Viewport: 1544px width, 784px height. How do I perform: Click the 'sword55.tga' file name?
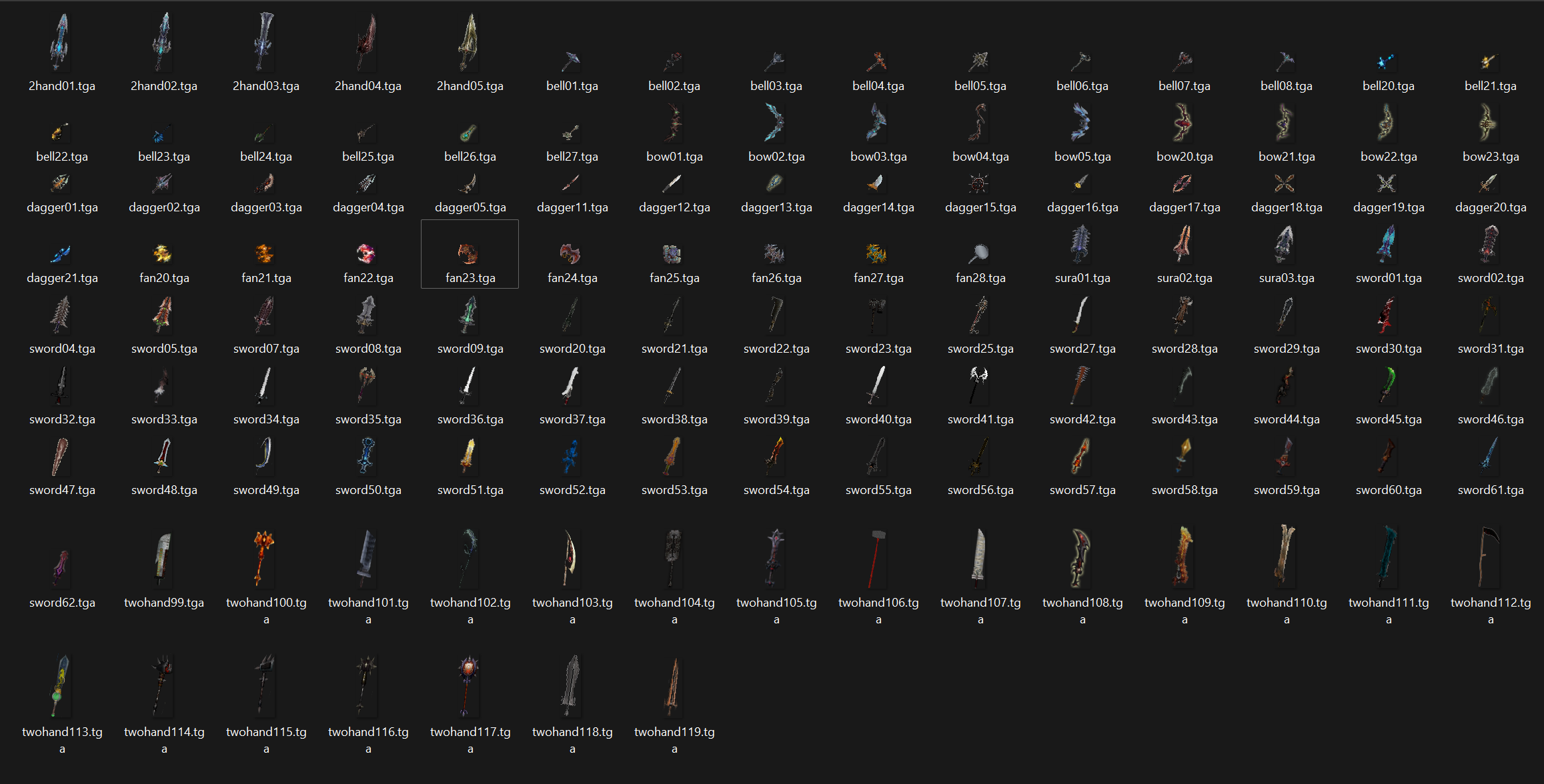point(878,490)
